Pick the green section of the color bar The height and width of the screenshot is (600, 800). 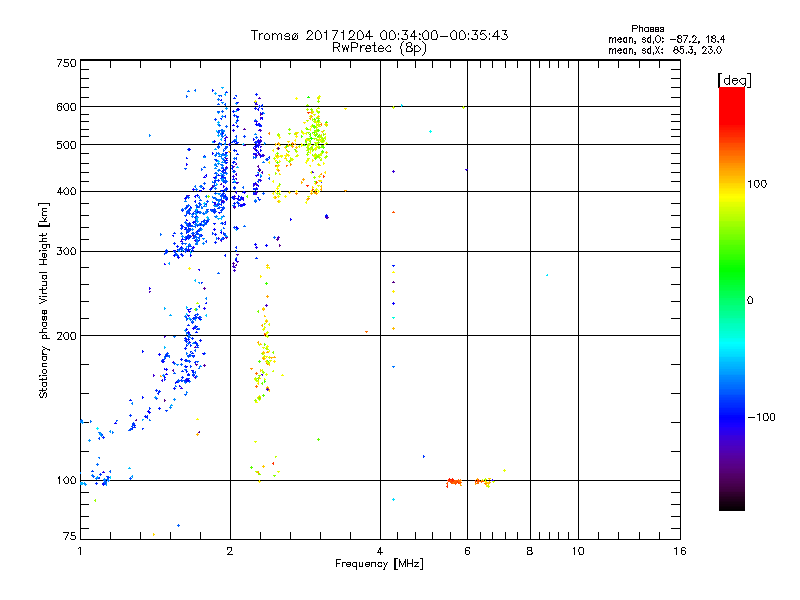732,270
